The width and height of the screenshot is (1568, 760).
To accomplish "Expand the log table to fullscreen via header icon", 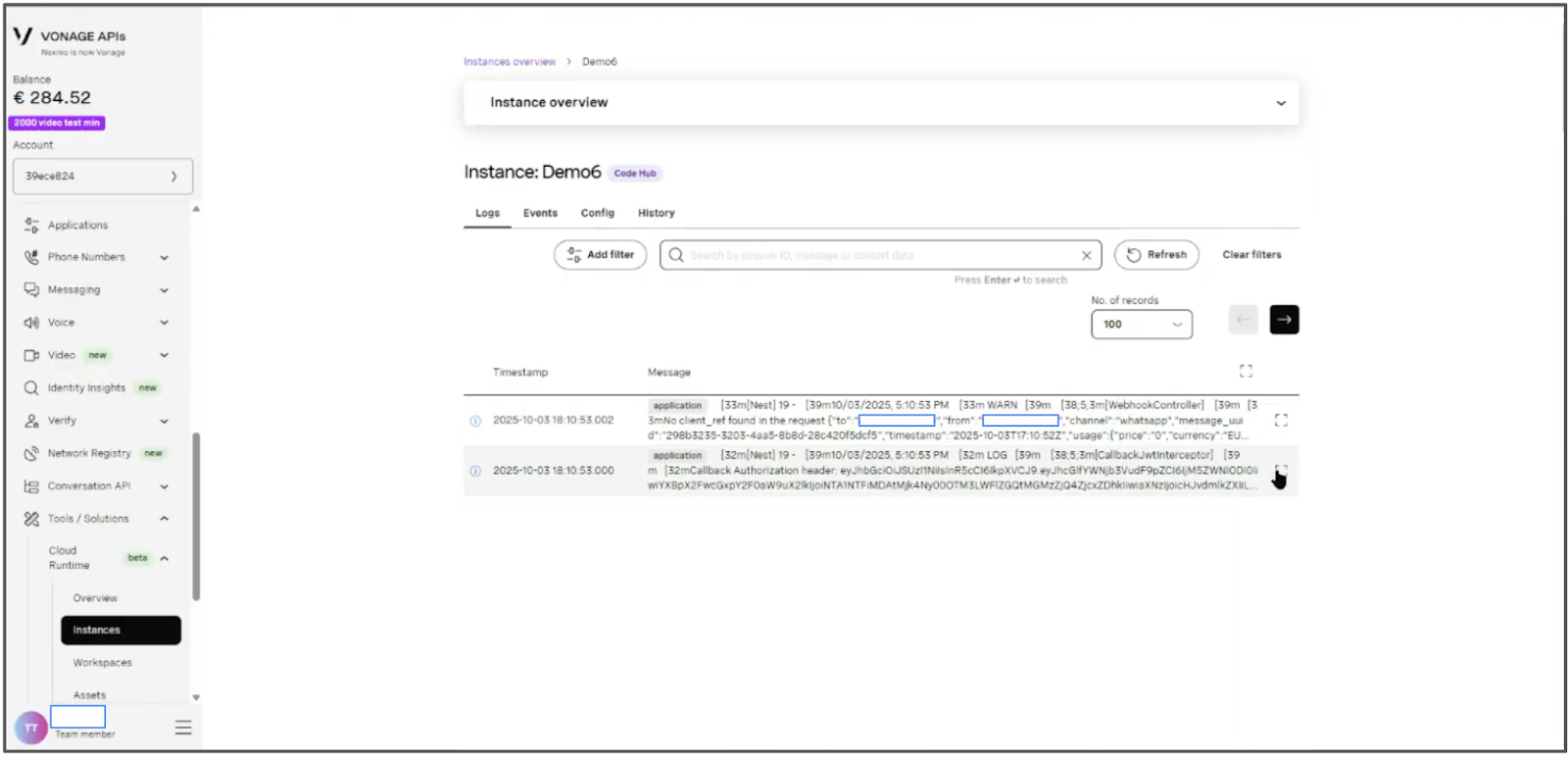I will [1246, 371].
